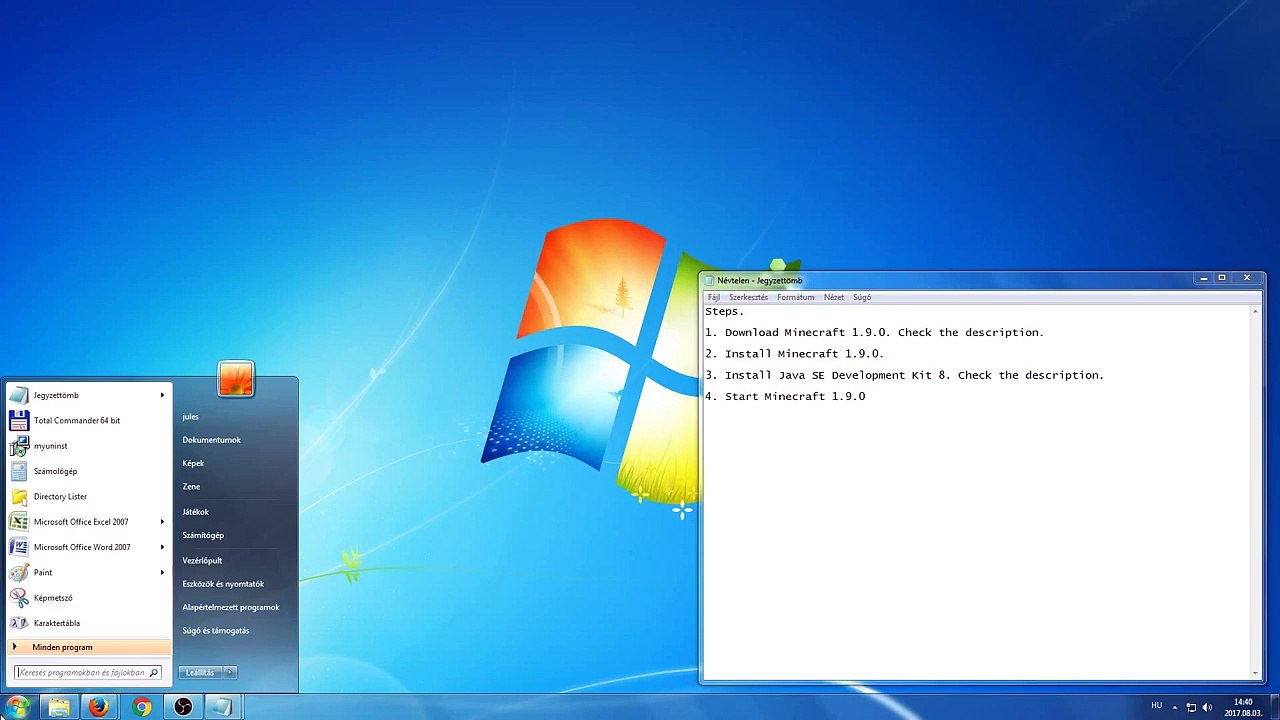This screenshot has height=720, width=1280.
Task: Expand Excel 2007 jump list arrow
Action: 162,522
